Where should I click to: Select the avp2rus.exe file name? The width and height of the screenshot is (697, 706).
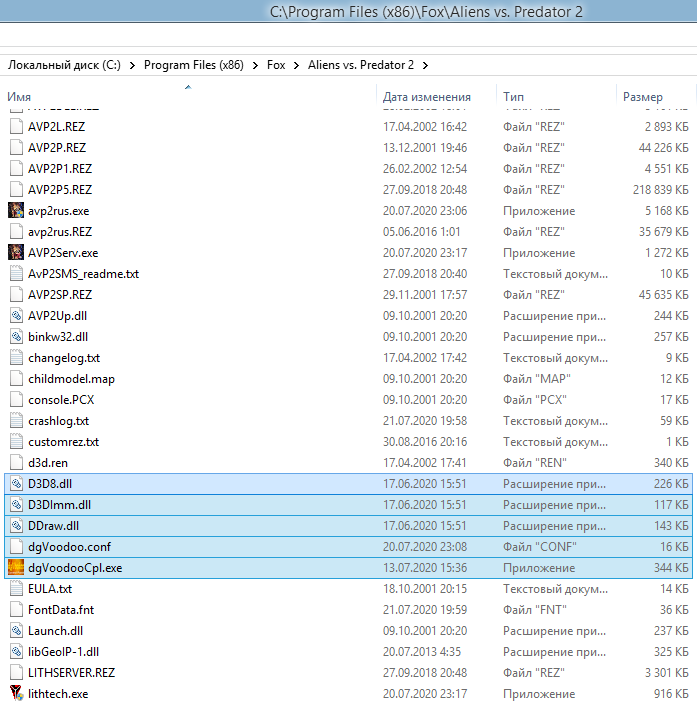coord(59,211)
